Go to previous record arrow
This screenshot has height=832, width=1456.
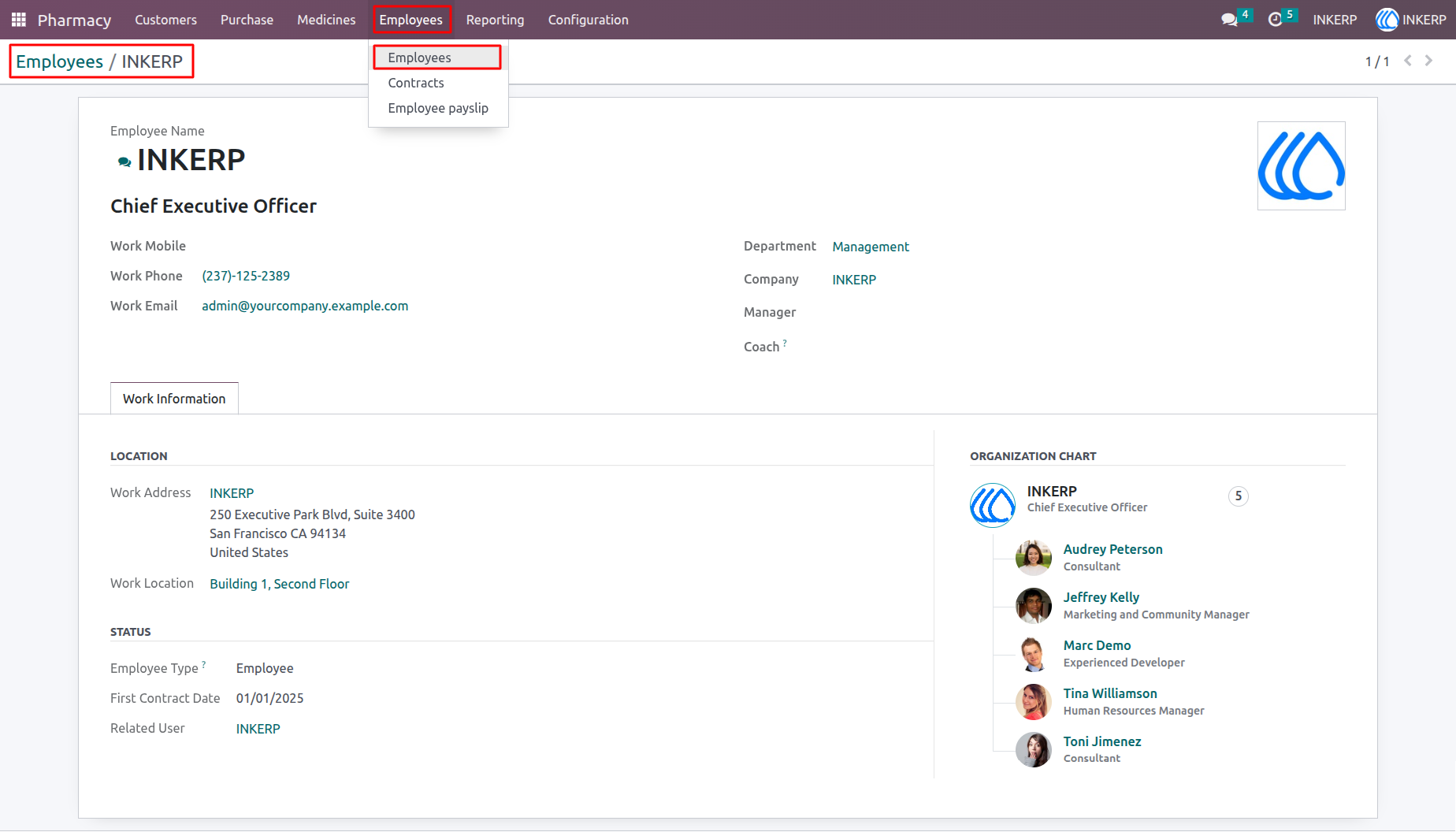click(1408, 61)
